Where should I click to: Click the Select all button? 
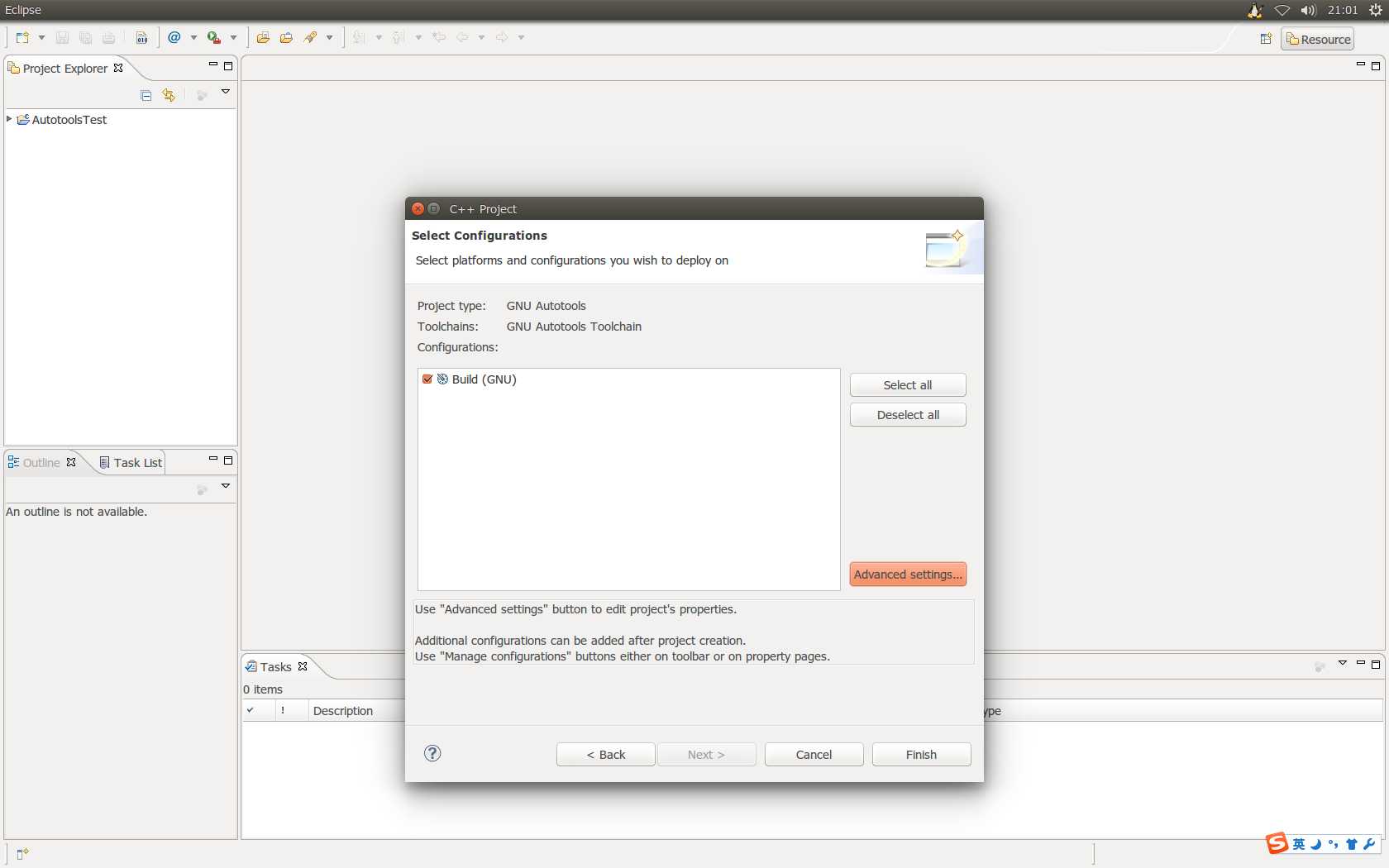point(908,385)
